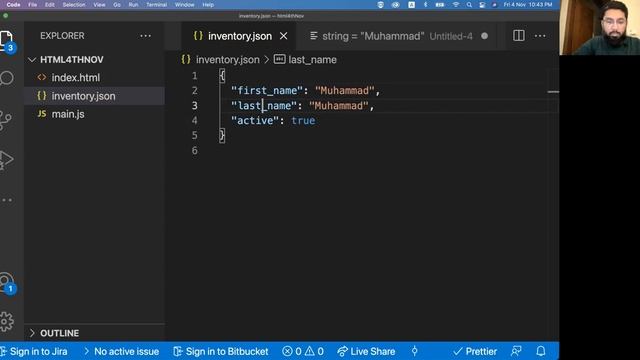Open the Window menu
Image resolution: width=640 pixels, height=360 pixels.
[x=184, y=4]
